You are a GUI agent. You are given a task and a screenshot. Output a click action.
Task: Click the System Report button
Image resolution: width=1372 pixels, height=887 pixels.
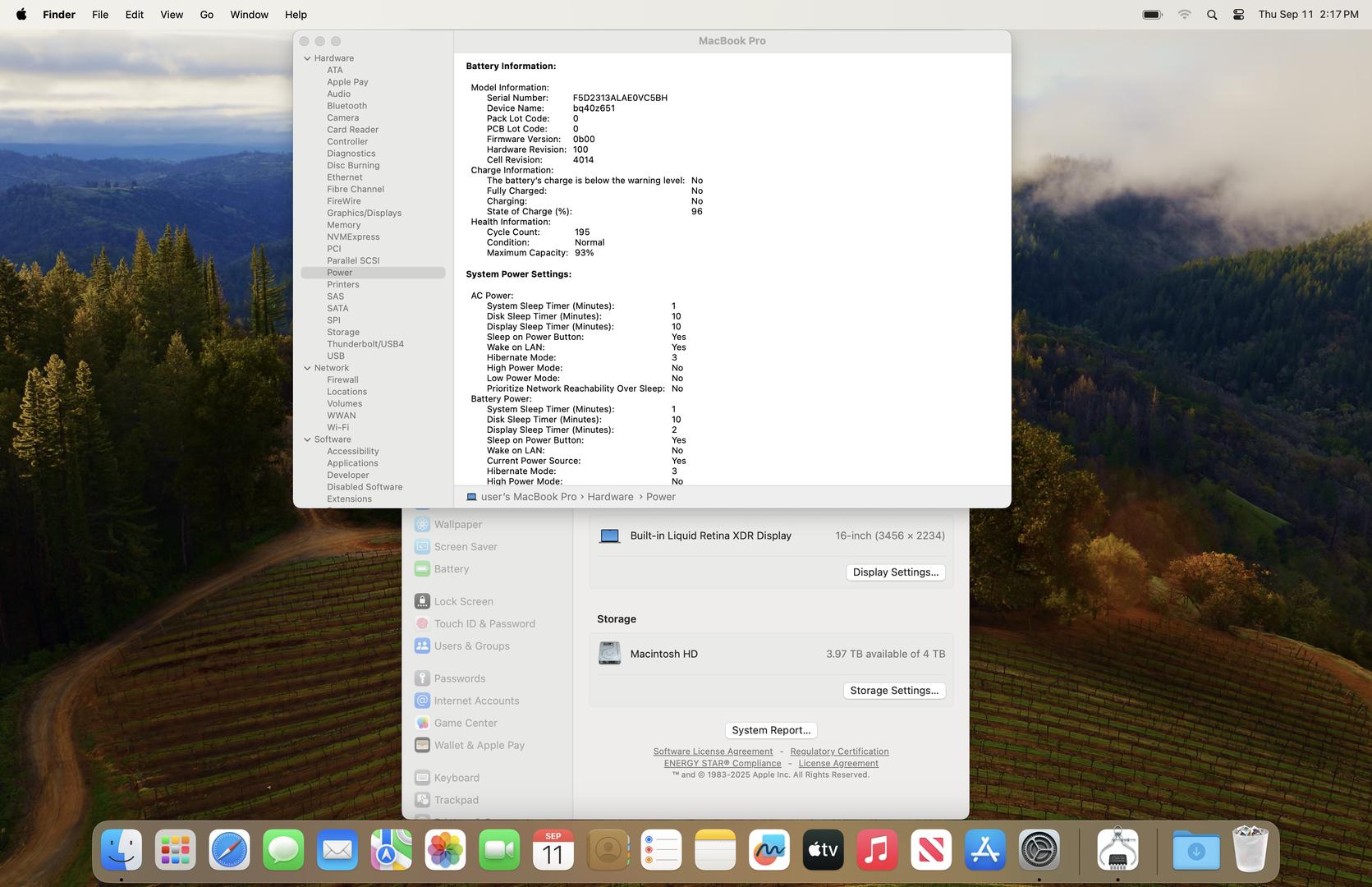[771, 730]
